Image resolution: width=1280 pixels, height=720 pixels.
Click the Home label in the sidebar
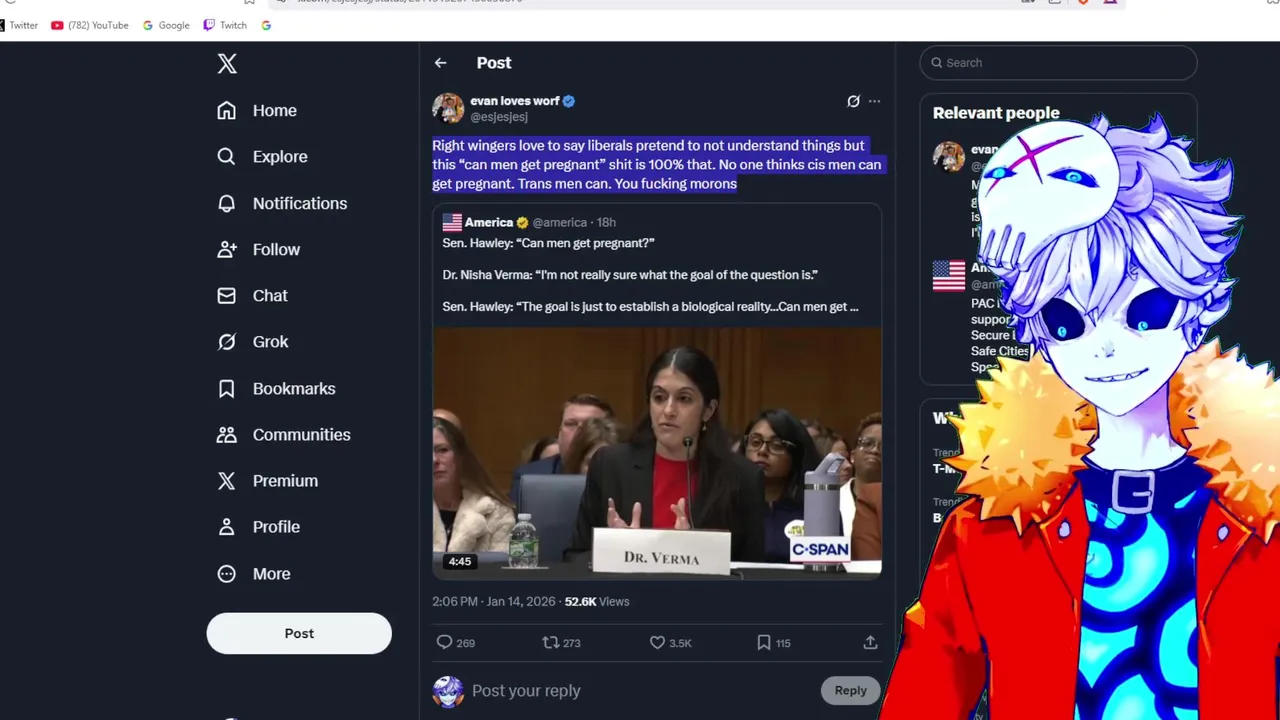point(275,111)
